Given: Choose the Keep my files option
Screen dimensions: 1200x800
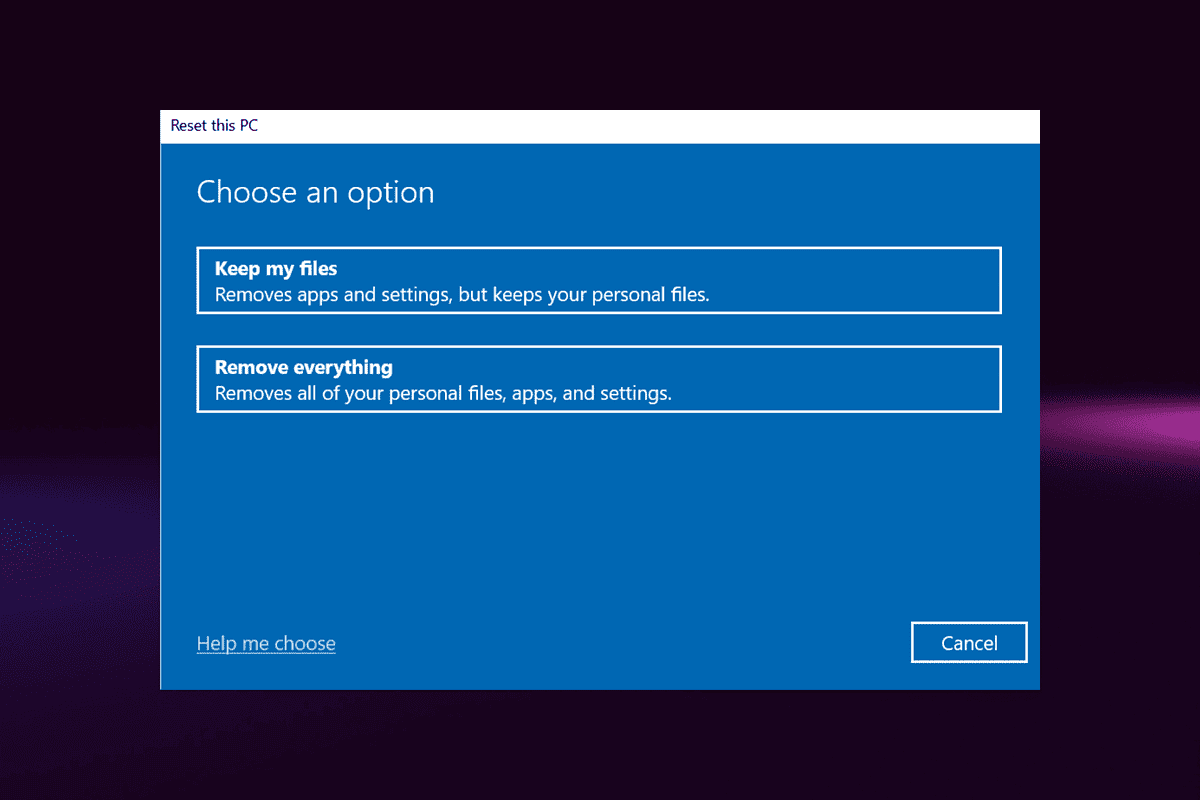Looking at the screenshot, I should point(599,280).
